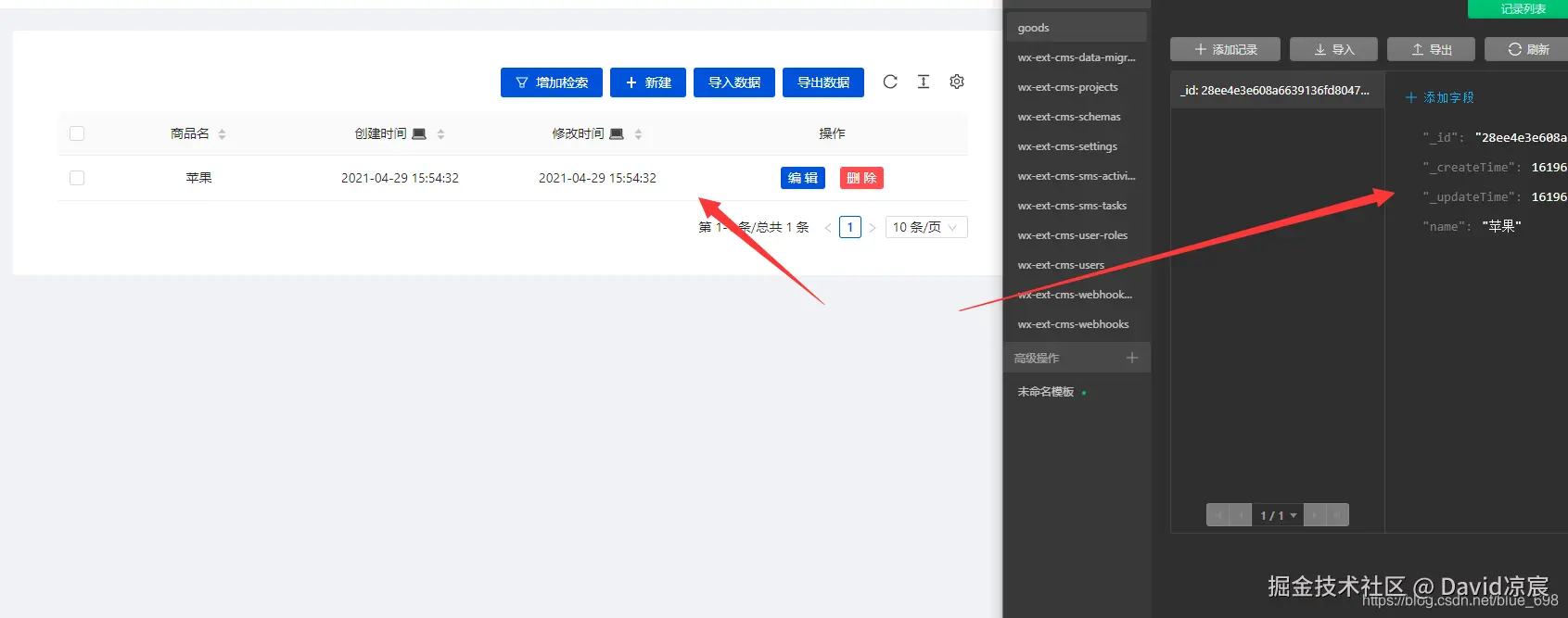
Task: Select page 1 in pagination
Action: [850, 227]
